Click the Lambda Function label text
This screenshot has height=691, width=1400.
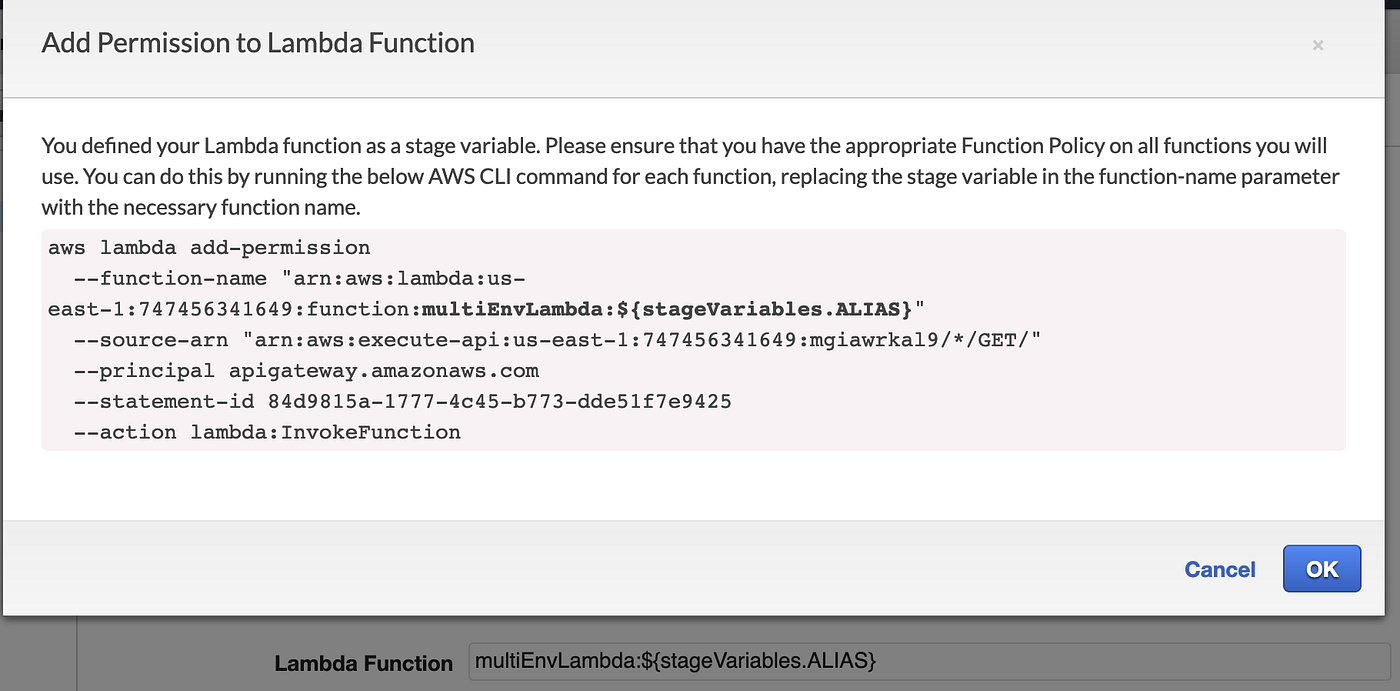tap(364, 662)
